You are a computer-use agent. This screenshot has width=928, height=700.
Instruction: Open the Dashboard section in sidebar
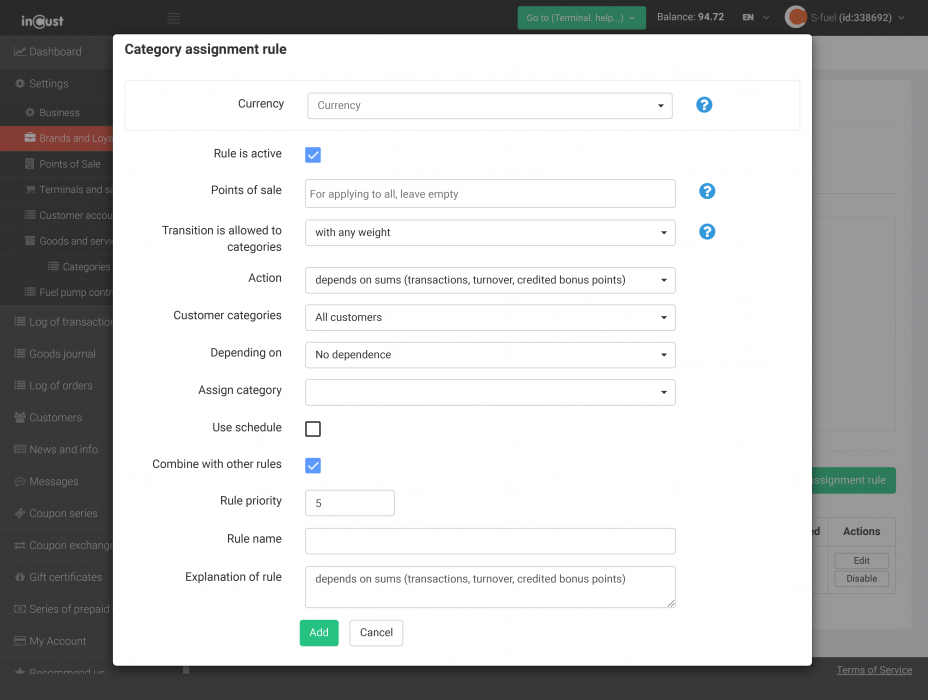pos(50,51)
